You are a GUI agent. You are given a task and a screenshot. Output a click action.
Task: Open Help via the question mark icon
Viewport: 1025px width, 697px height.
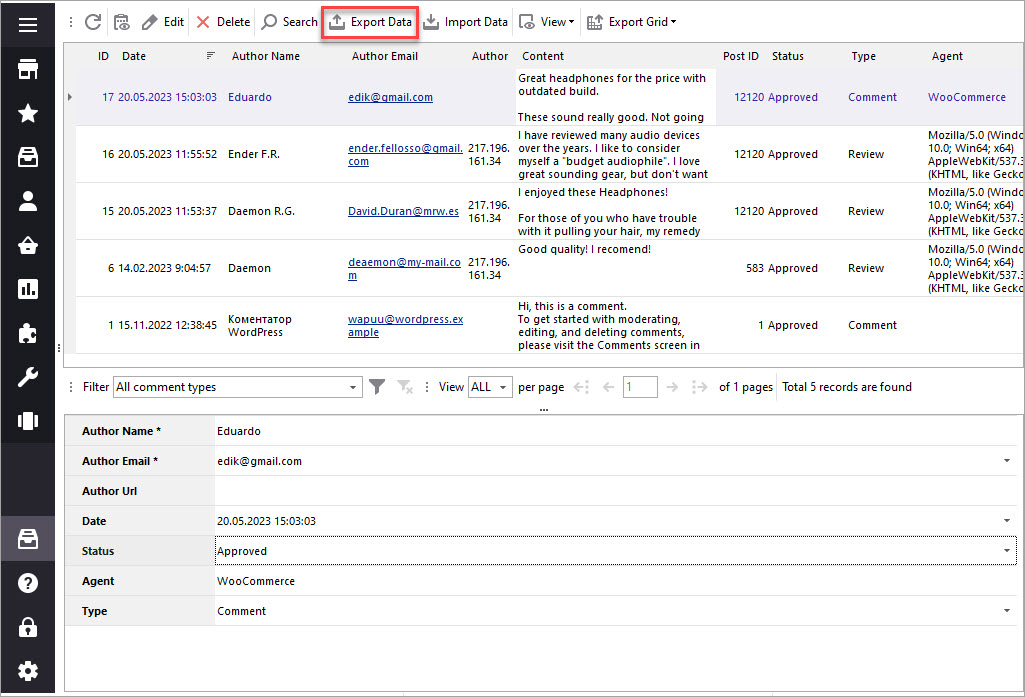coord(27,582)
